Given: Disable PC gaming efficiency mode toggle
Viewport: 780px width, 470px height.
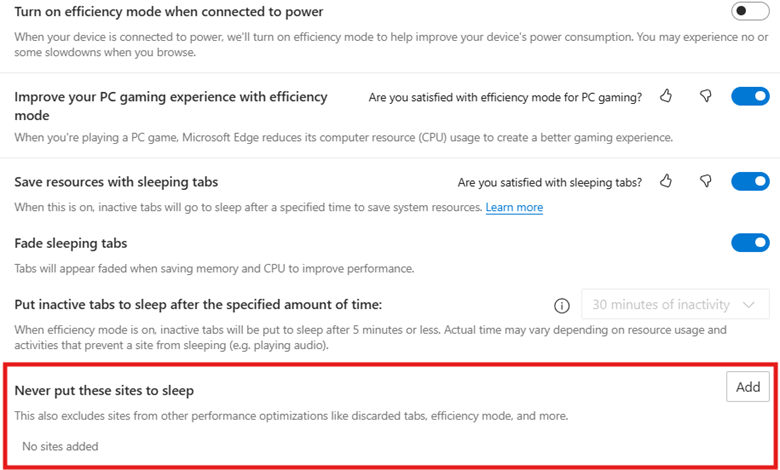Looking at the screenshot, I should (x=750, y=96).
